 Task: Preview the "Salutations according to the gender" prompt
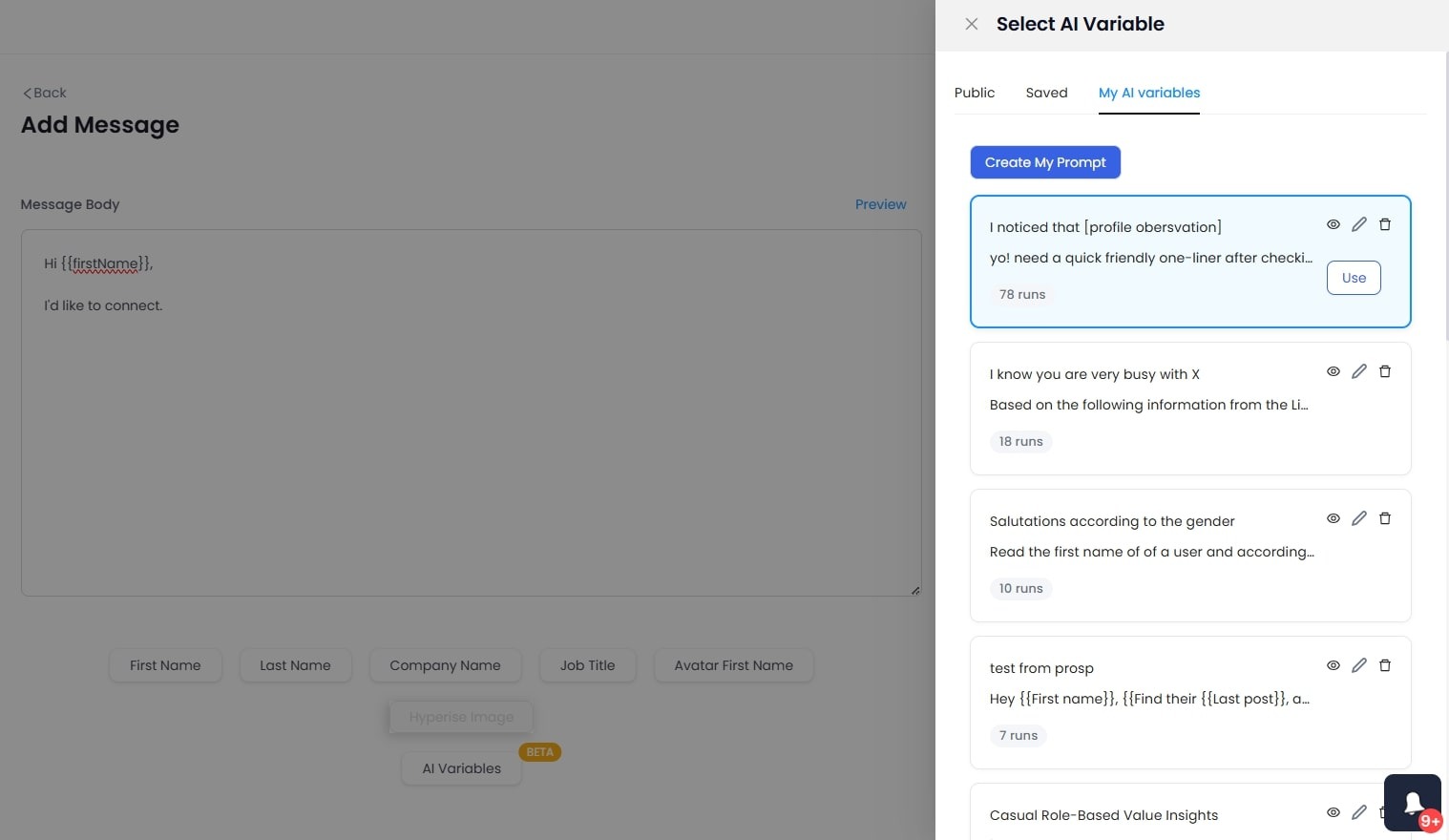point(1333,518)
